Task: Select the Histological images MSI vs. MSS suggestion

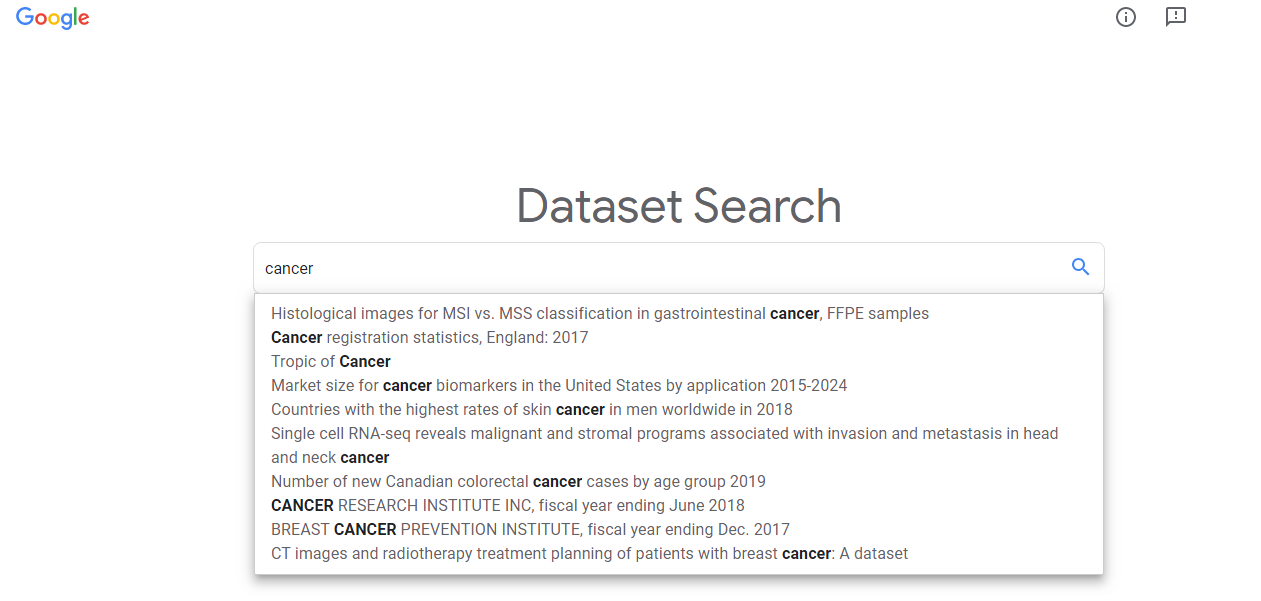Action: point(600,313)
